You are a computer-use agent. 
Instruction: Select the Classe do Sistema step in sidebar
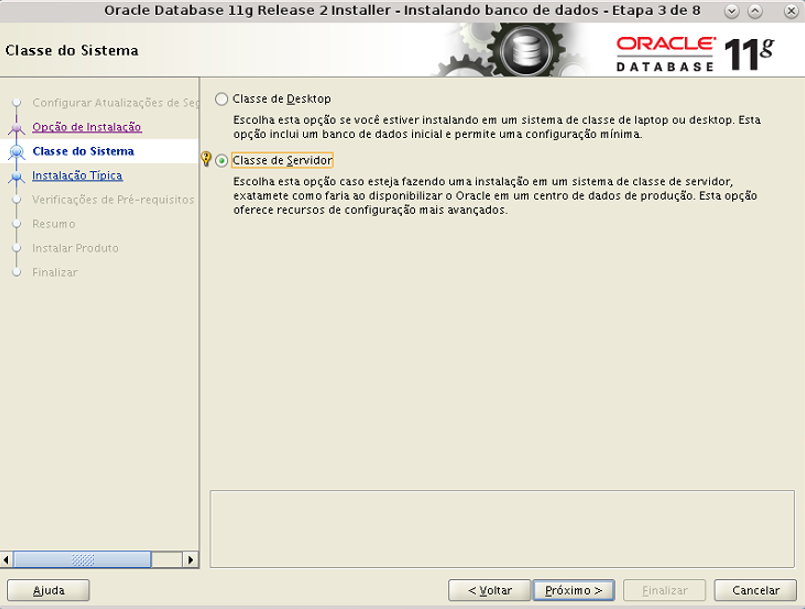point(83,151)
